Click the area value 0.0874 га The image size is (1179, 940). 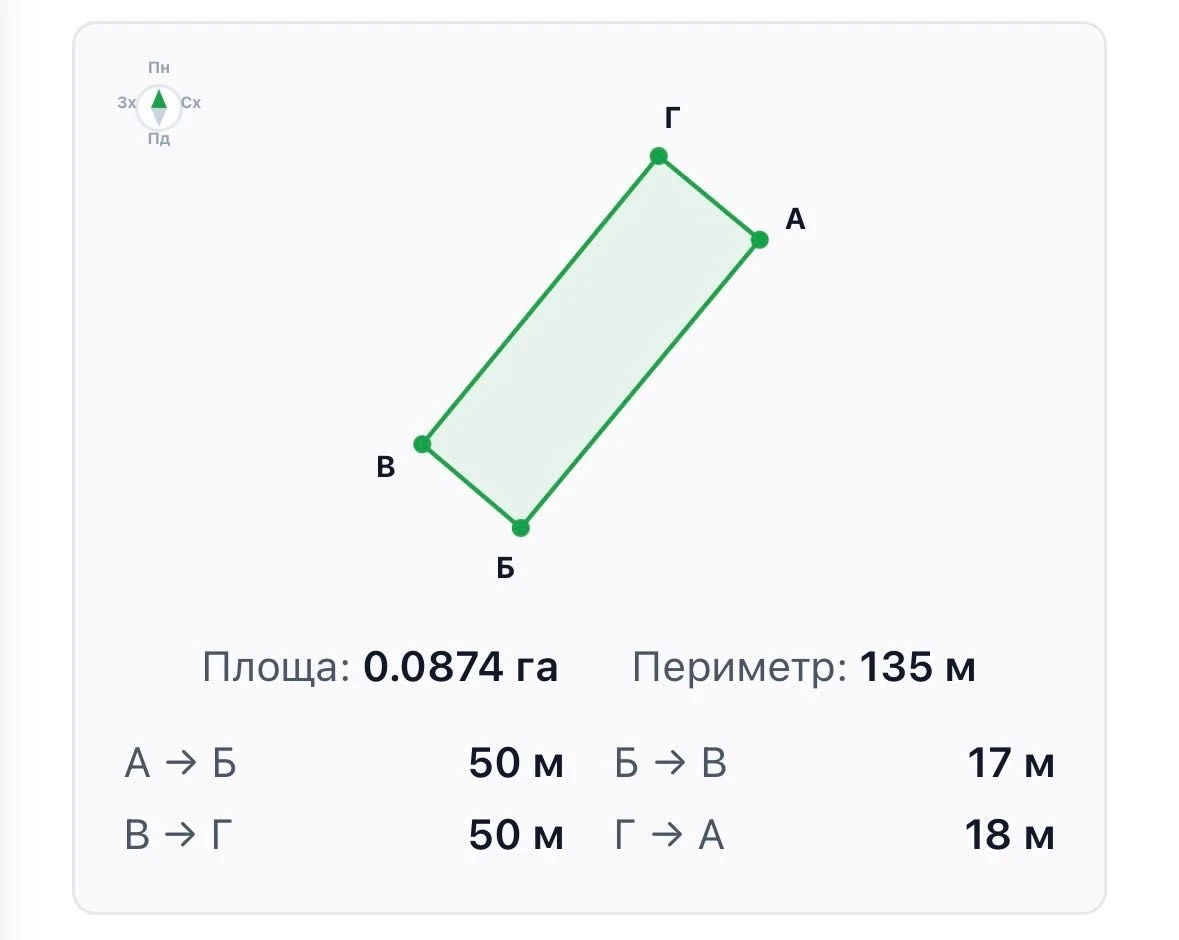(x=460, y=667)
